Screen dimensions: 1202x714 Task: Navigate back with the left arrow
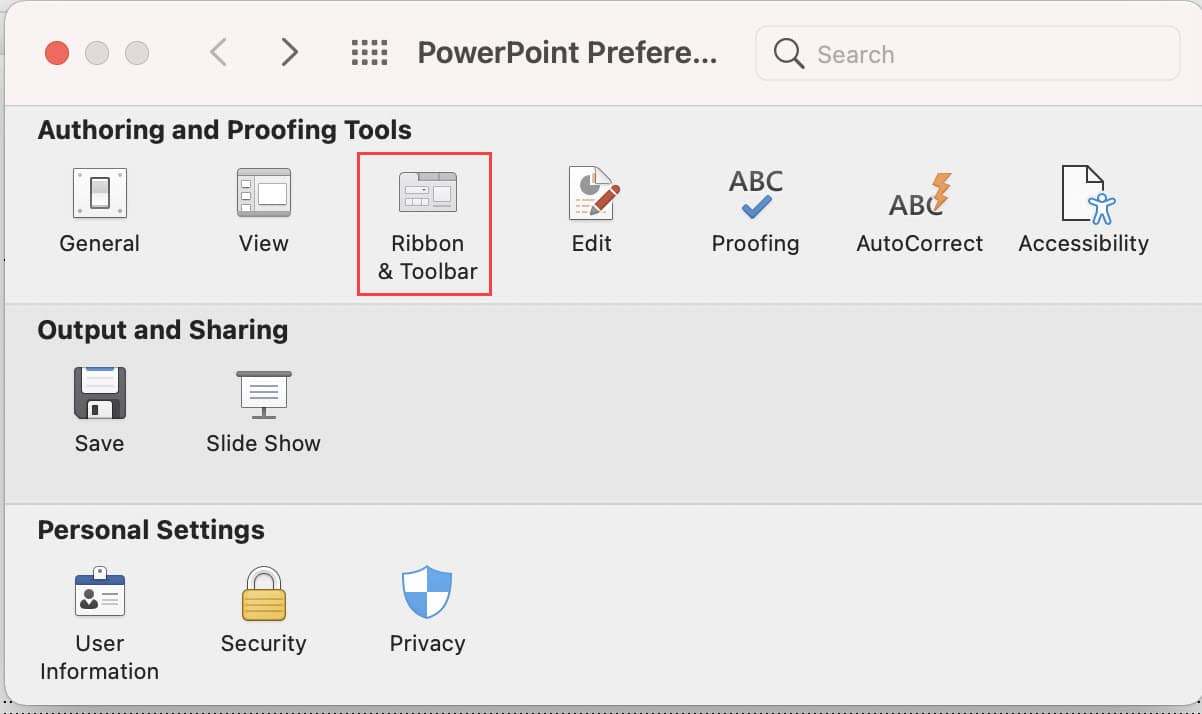(x=219, y=53)
